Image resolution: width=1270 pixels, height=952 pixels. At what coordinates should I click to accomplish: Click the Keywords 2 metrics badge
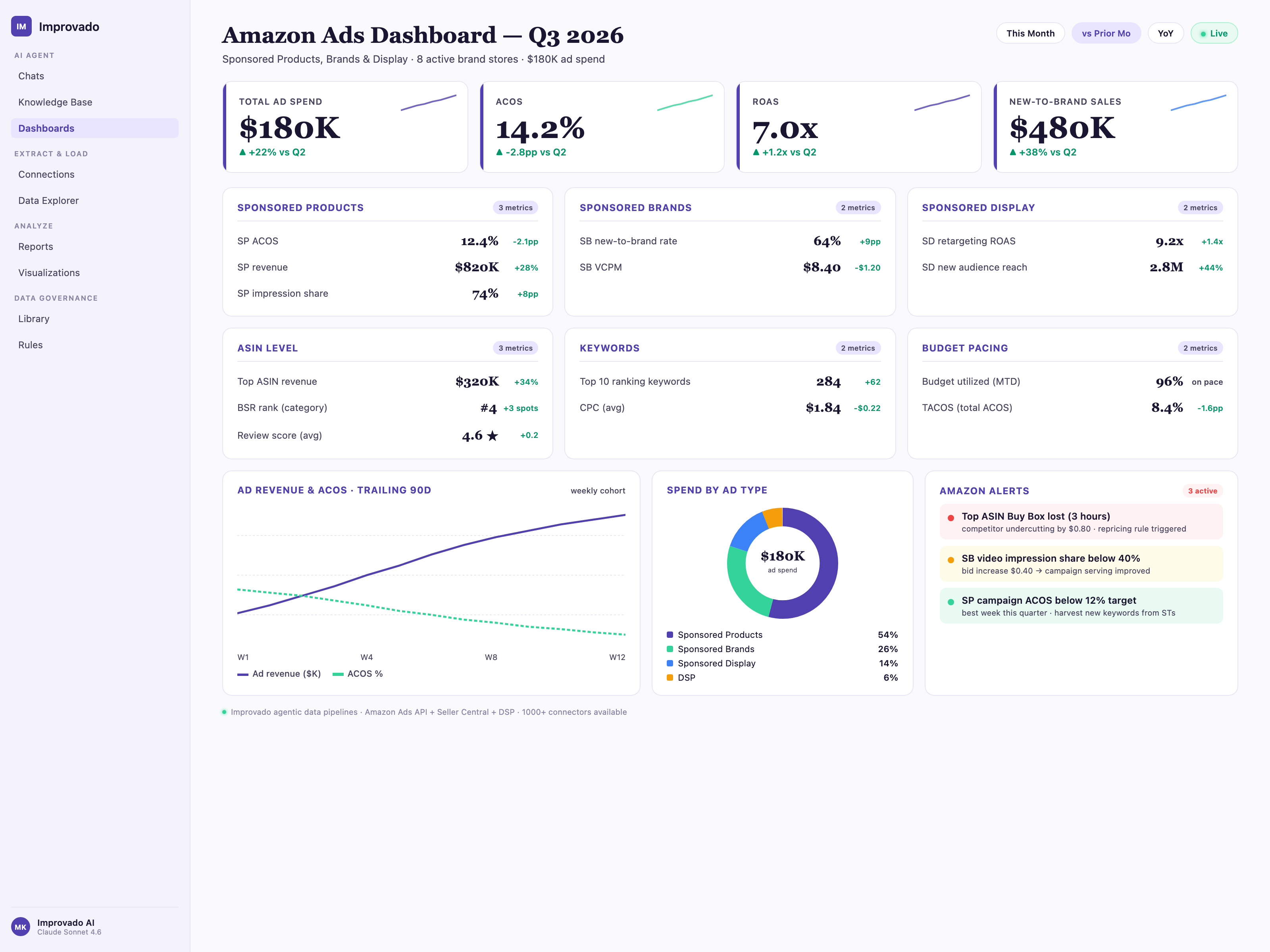(858, 348)
